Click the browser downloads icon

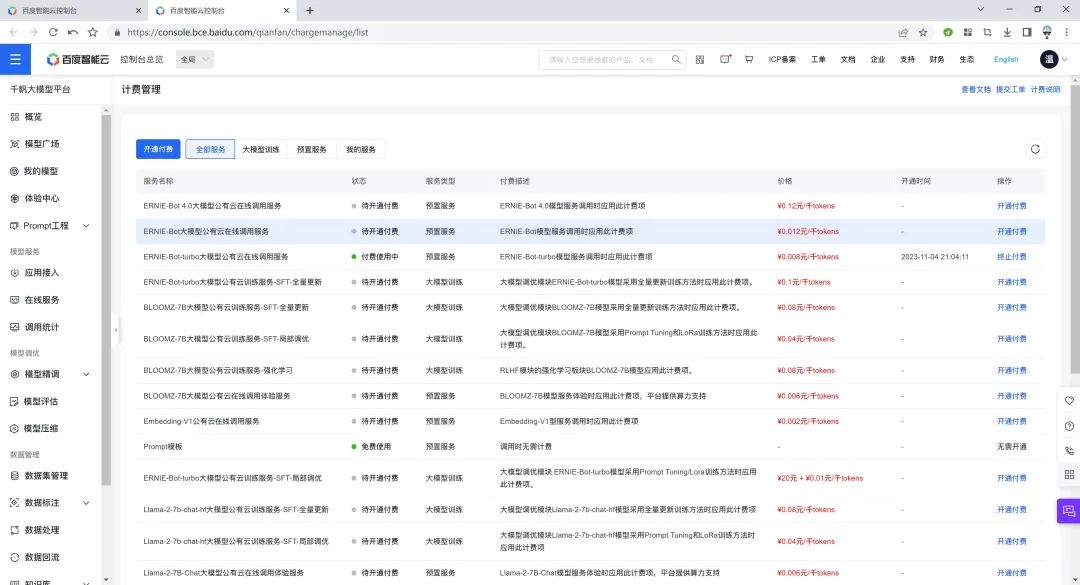(x=1007, y=32)
